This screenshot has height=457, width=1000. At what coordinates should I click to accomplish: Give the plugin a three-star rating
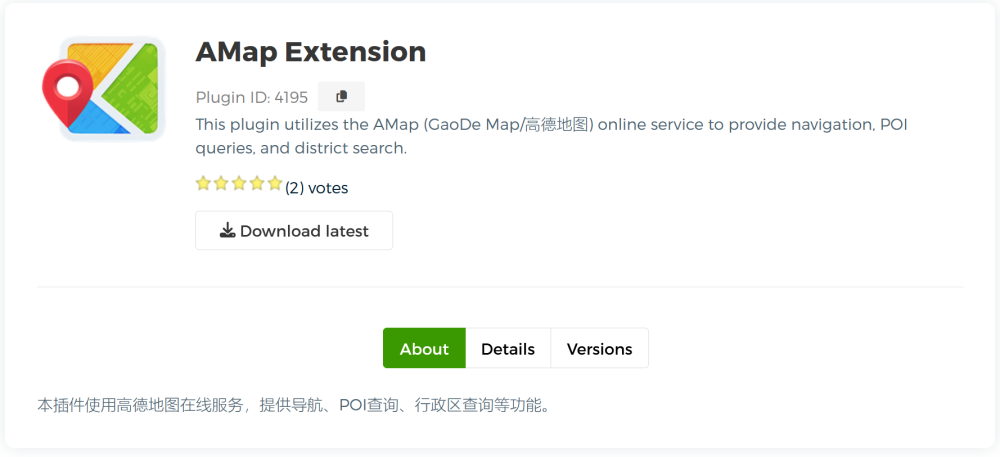[239, 183]
